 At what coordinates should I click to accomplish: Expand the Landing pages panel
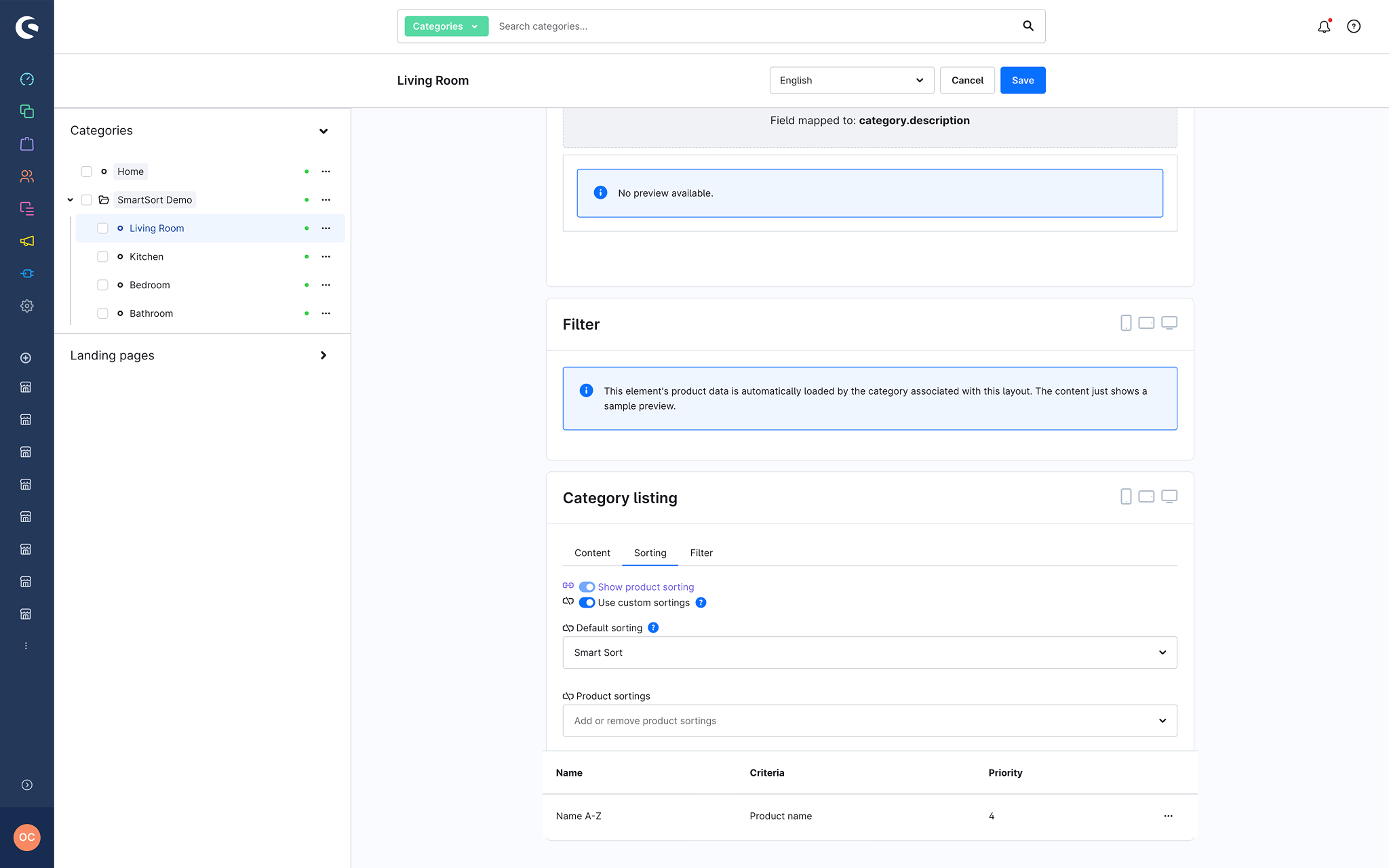324,355
